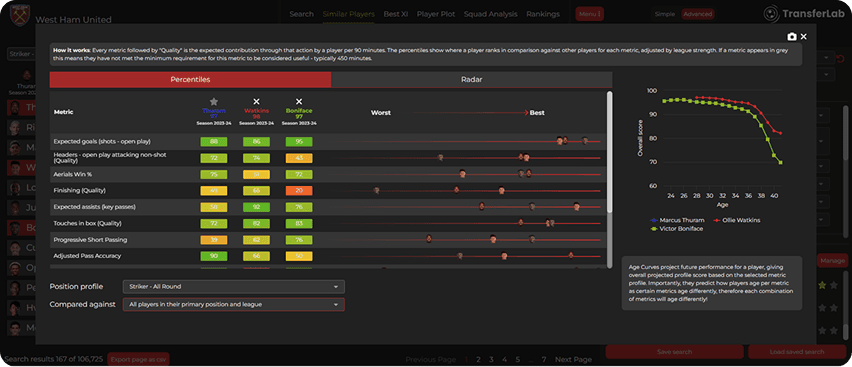Click Thuram's 90 Adjusted Pass Accuracy cell
This screenshot has height=367, width=852.
coord(214,256)
